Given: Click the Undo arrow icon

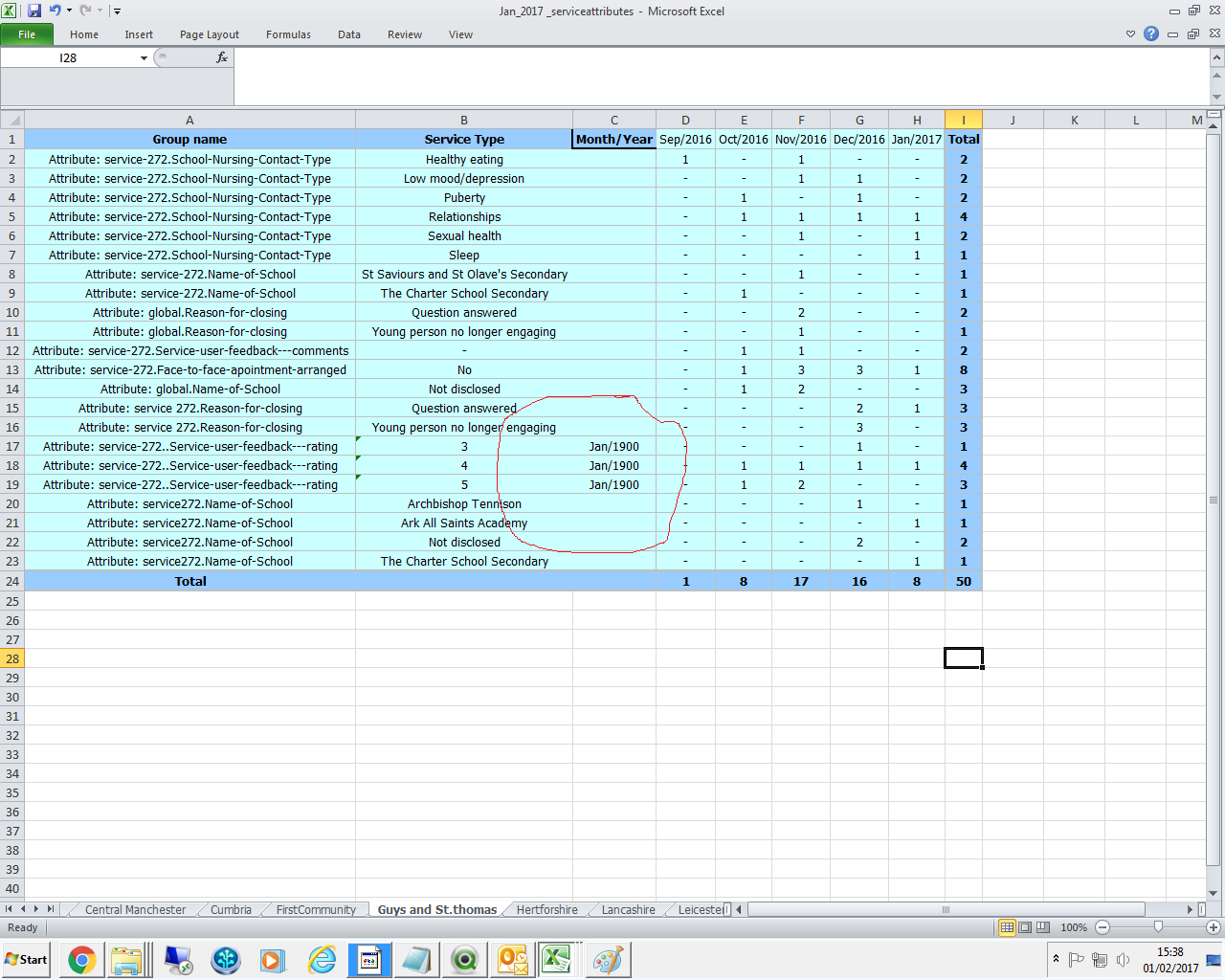Looking at the screenshot, I should click(55, 11).
